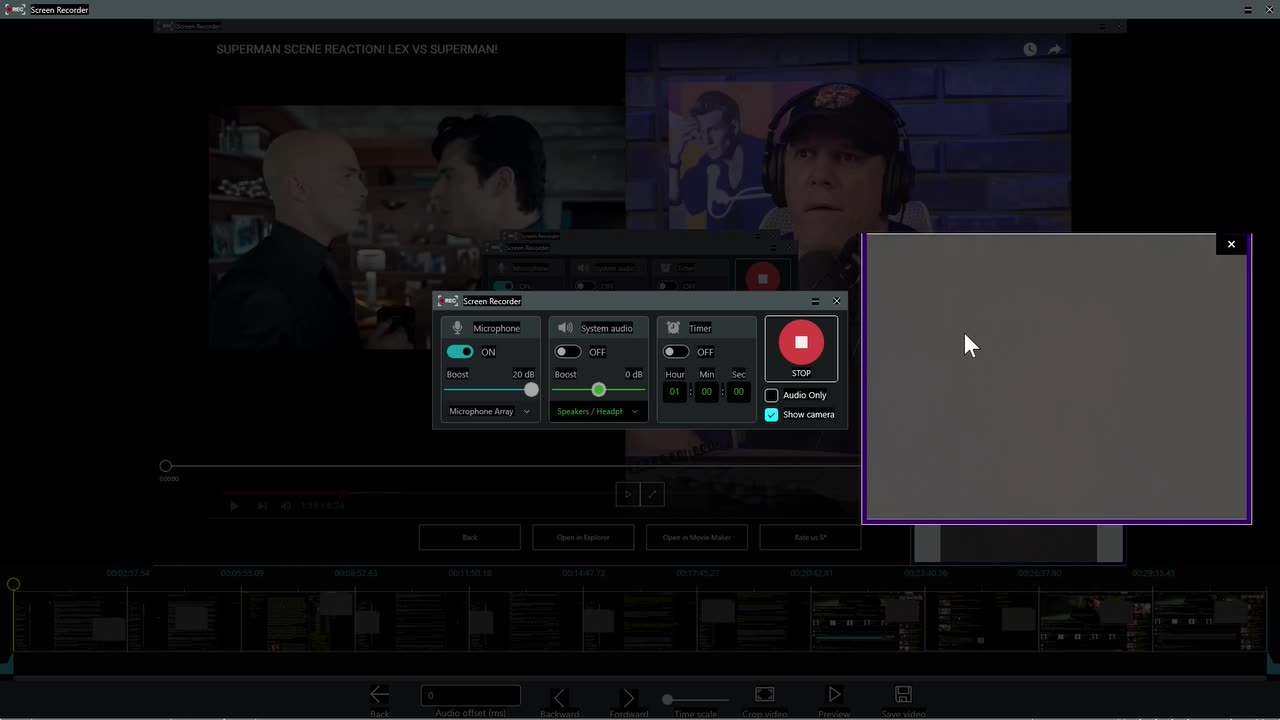The height and width of the screenshot is (720, 1280).
Task: Click the skip next icon in video controls
Action: [x=262, y=506]
